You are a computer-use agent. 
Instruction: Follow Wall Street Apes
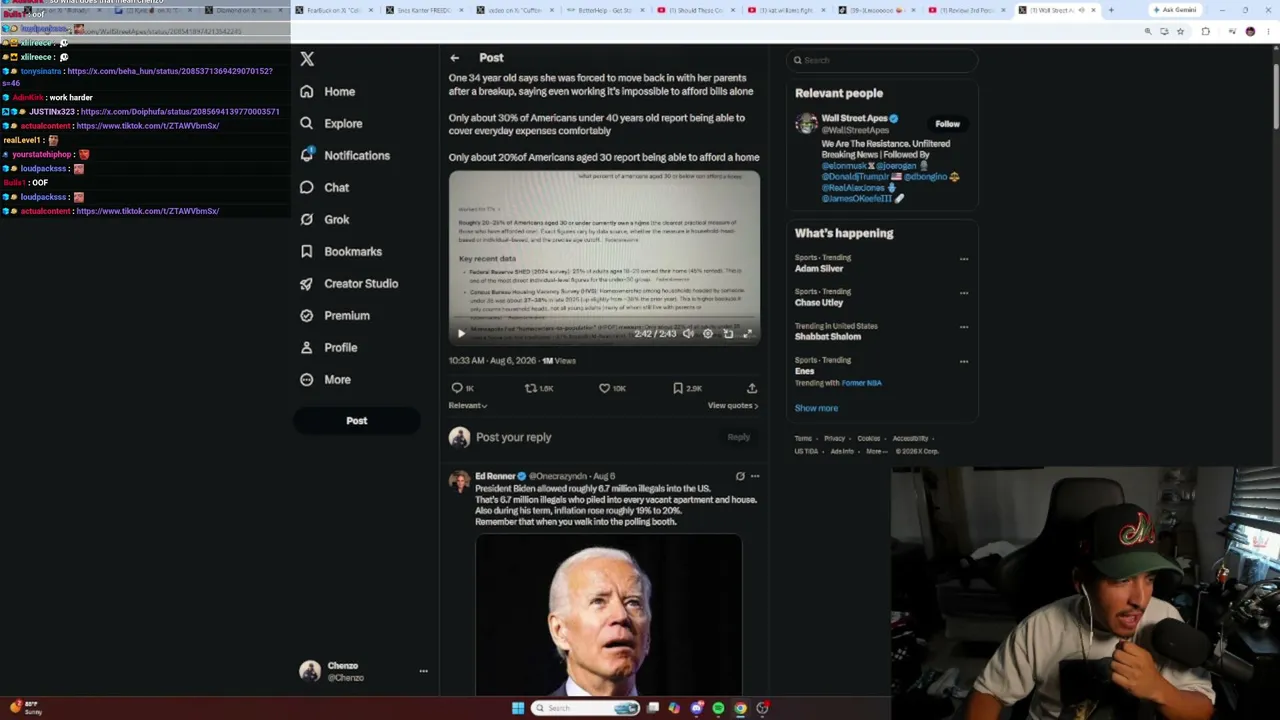click(x=947, y=124)
